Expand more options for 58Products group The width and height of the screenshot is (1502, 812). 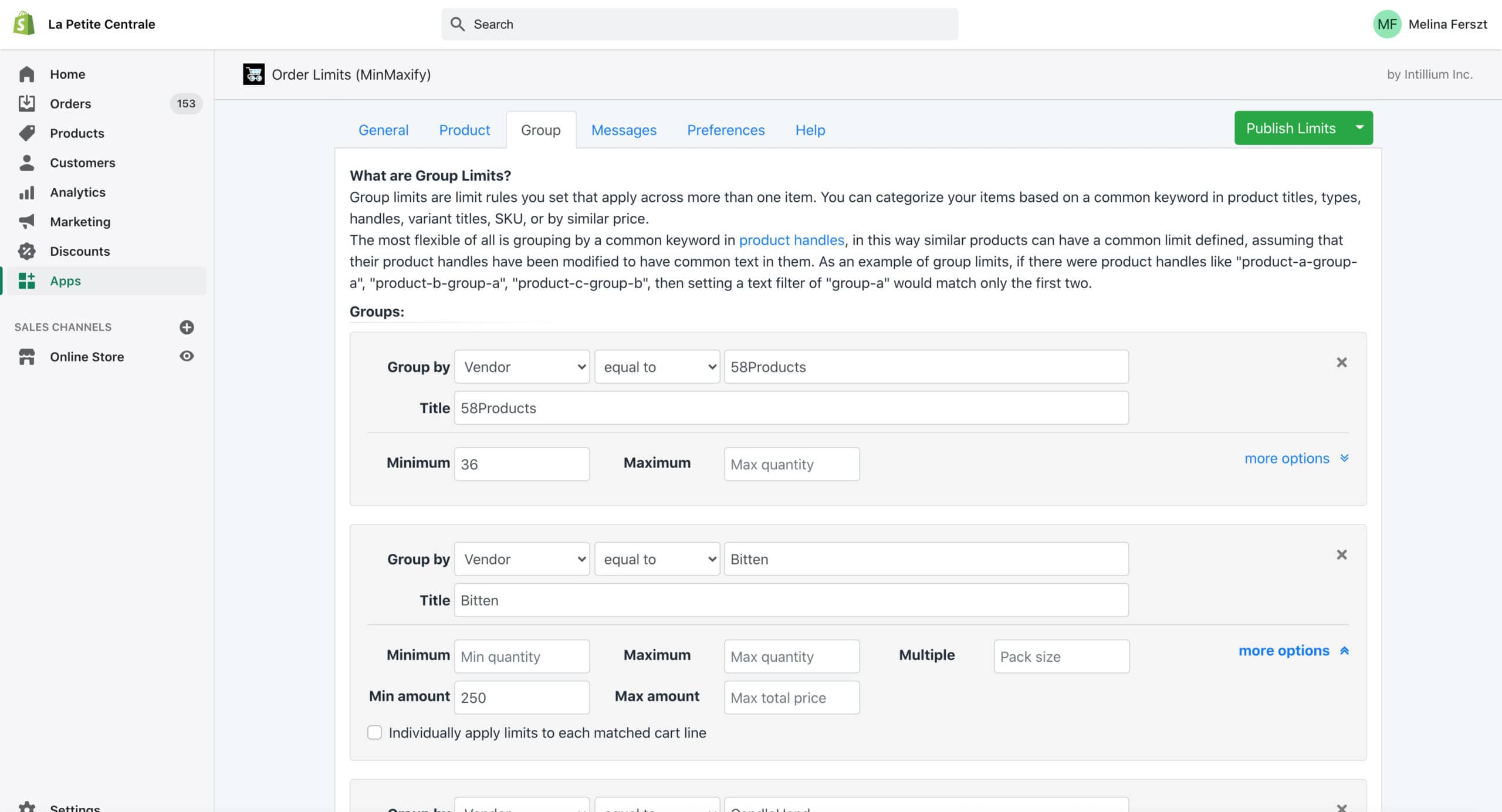[1297, 458]
